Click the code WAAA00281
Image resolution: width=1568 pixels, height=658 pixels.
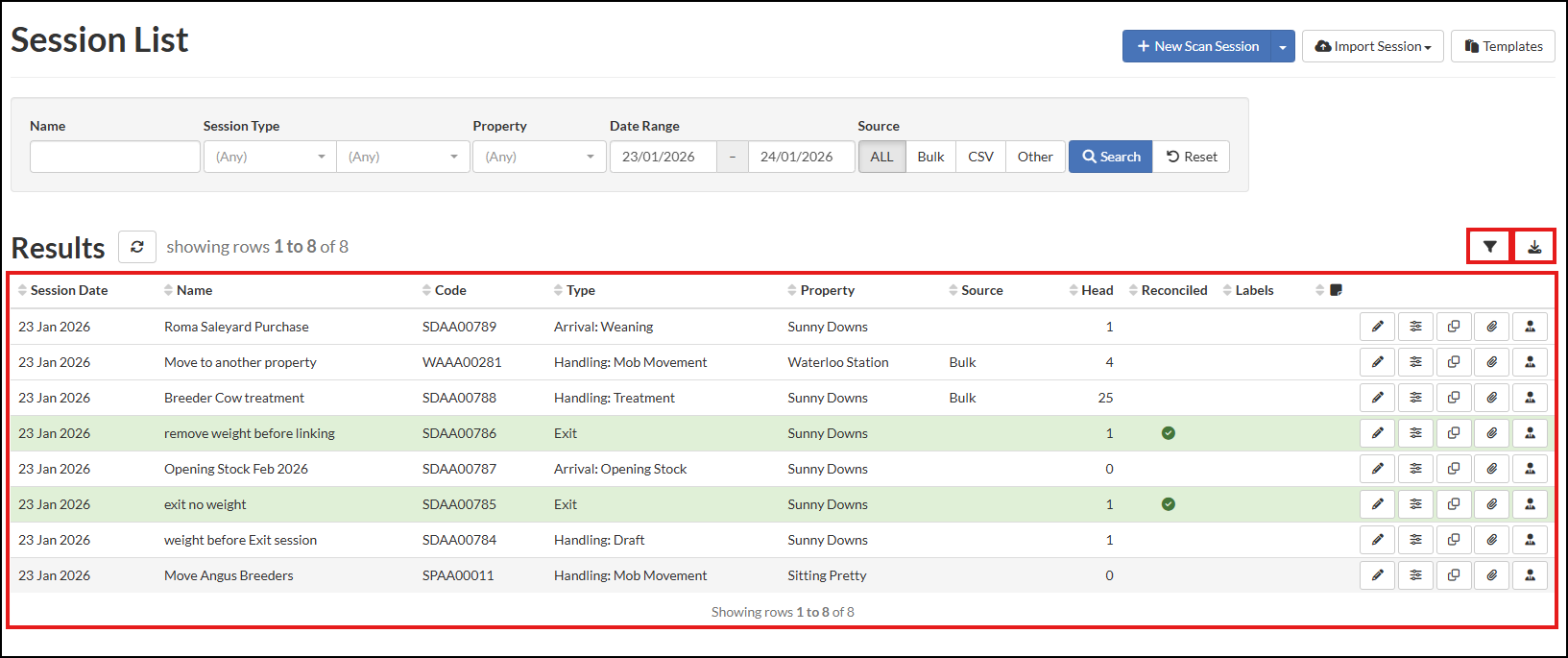(x=462, y=362)
